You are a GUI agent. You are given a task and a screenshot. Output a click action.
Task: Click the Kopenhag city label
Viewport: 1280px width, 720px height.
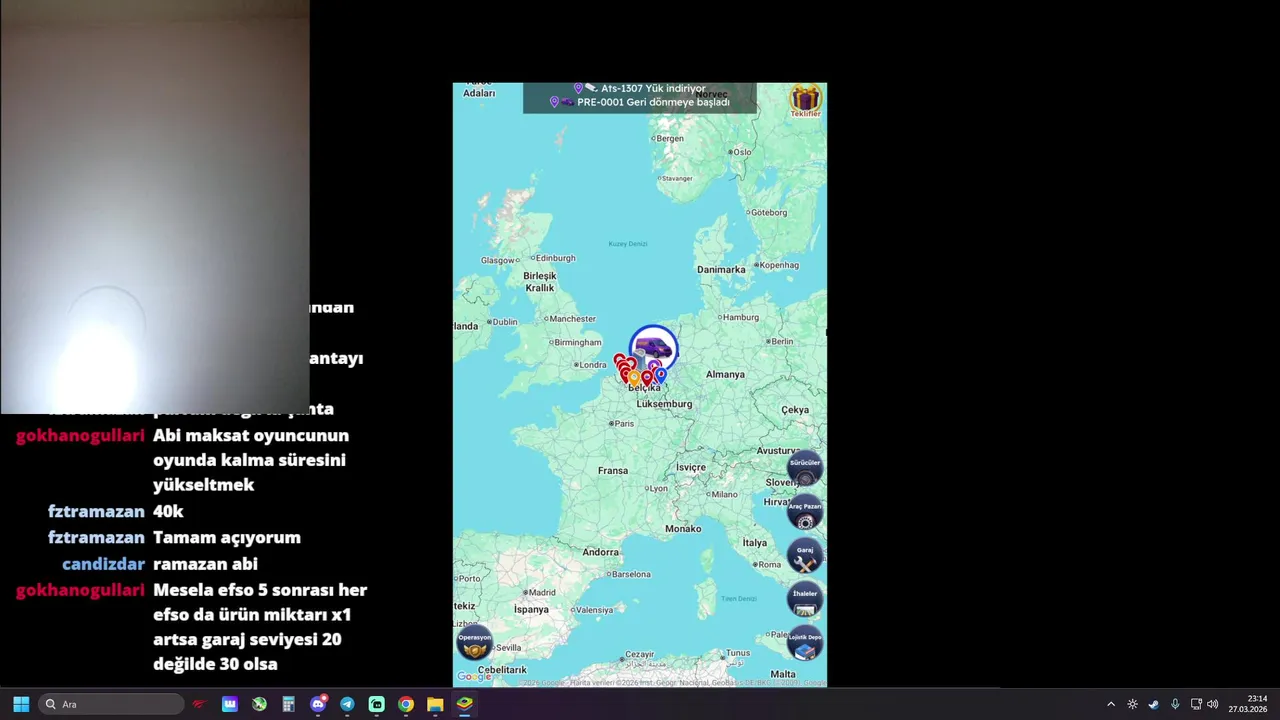tap(780, 265)
